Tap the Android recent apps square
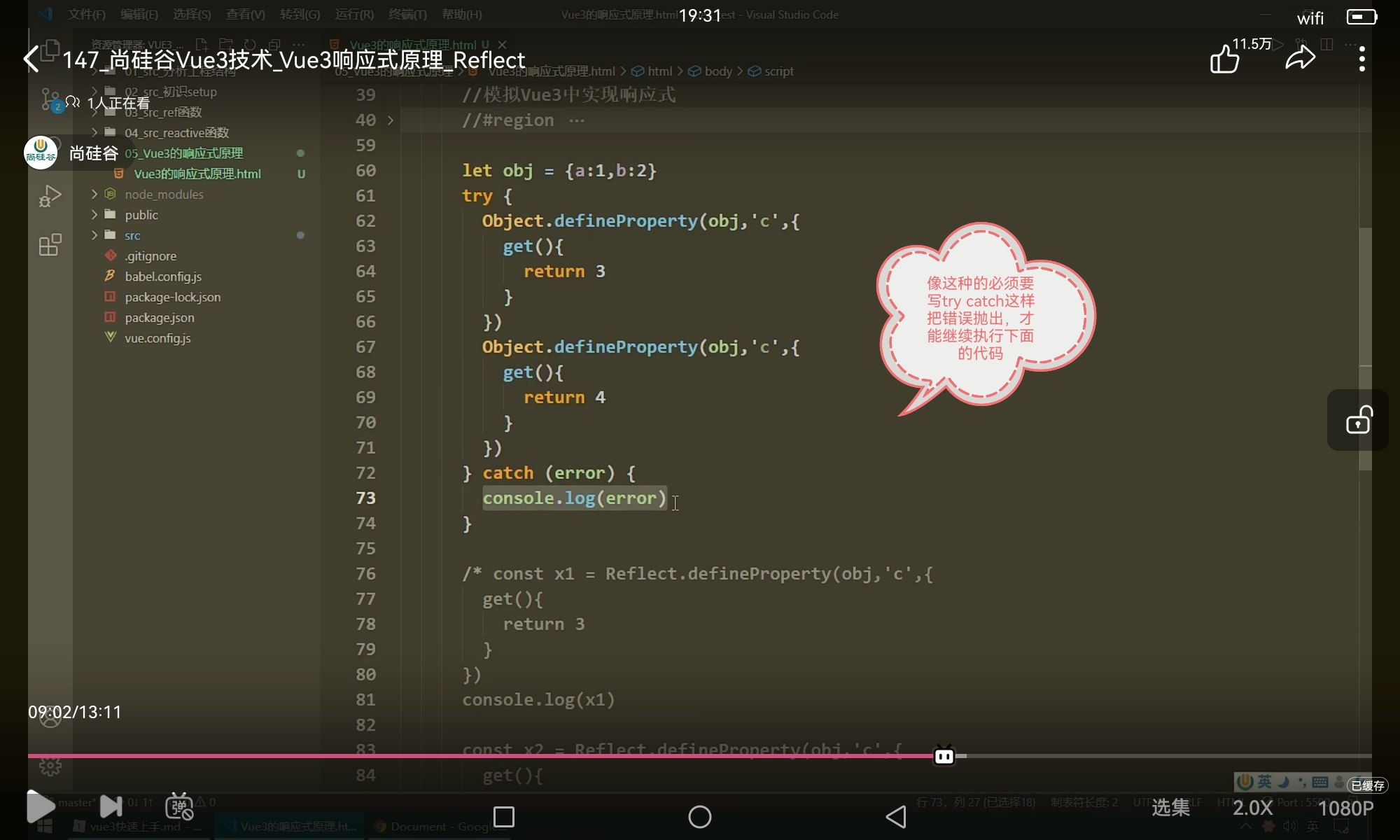The image size is (1400, 840). 504,817
